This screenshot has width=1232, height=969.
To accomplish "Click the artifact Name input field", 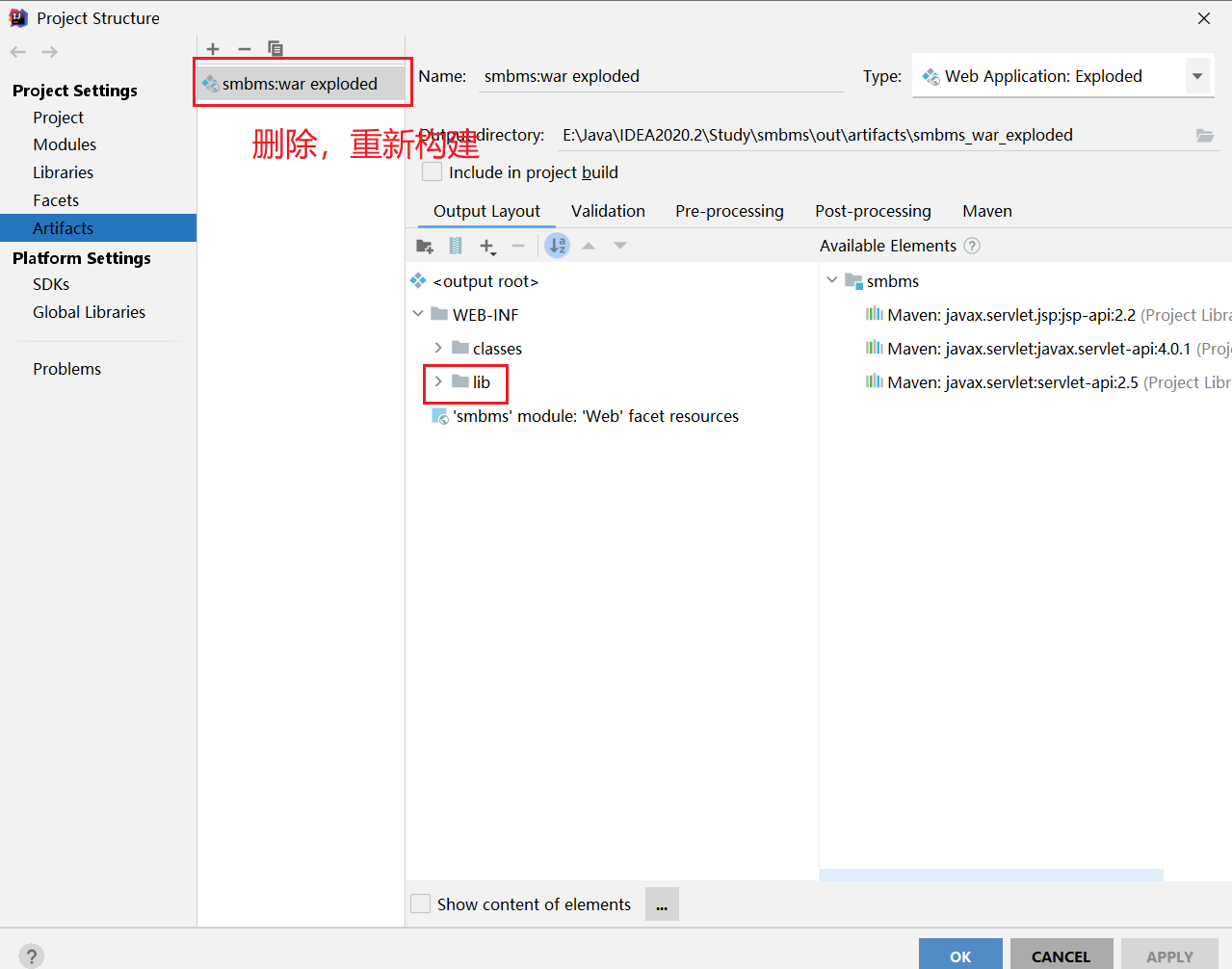I will 660,76.
